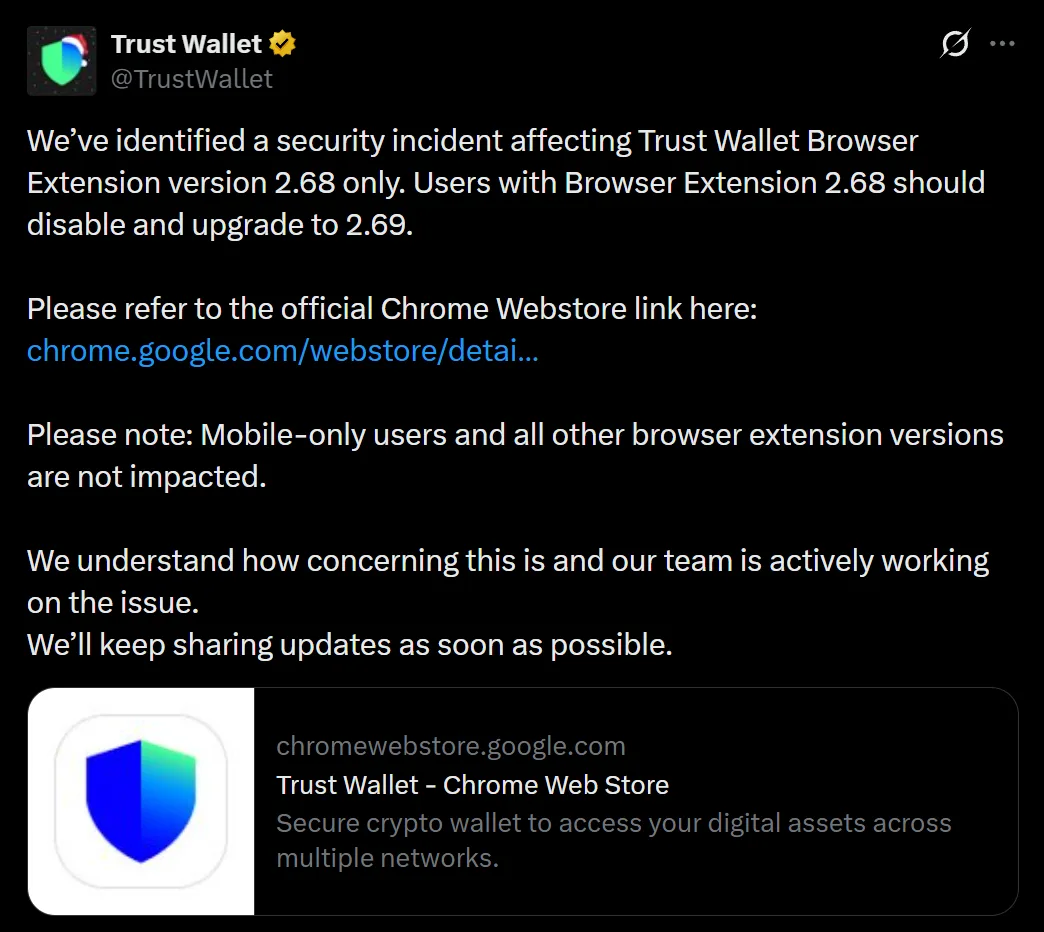Click the @TrustWallet handle
This screenshot has height=932, width=1044.
(191, 79)
